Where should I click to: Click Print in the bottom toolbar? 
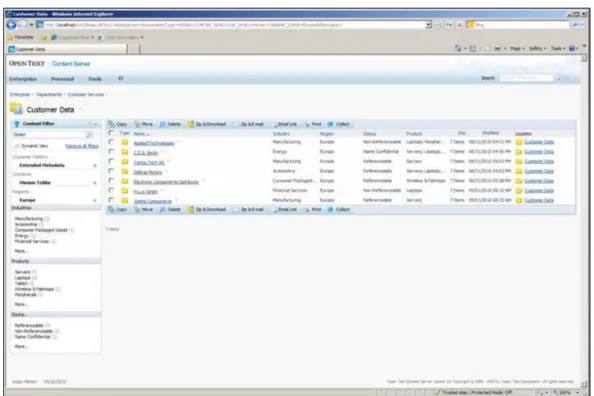pyautogui.click(x=313, y=210)
